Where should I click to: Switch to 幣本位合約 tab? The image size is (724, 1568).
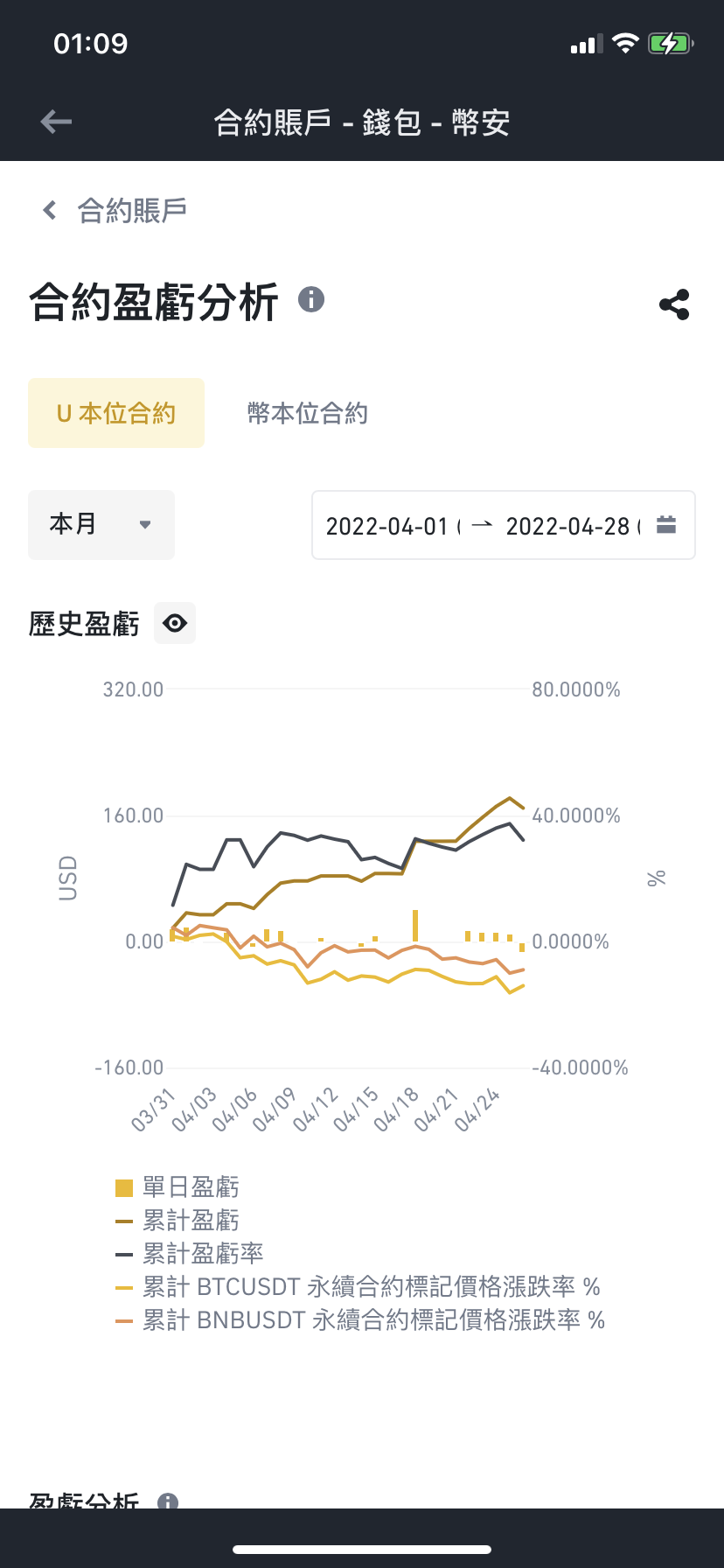pos(308,413)
